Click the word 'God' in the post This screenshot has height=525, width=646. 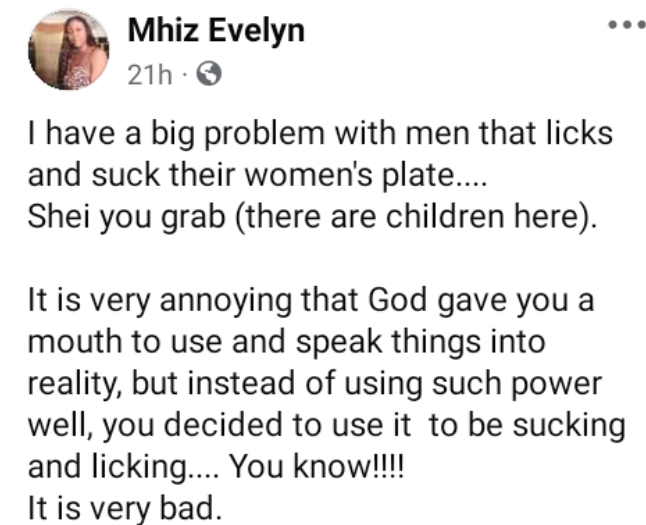pyautogui.click(x=397, y=300)
